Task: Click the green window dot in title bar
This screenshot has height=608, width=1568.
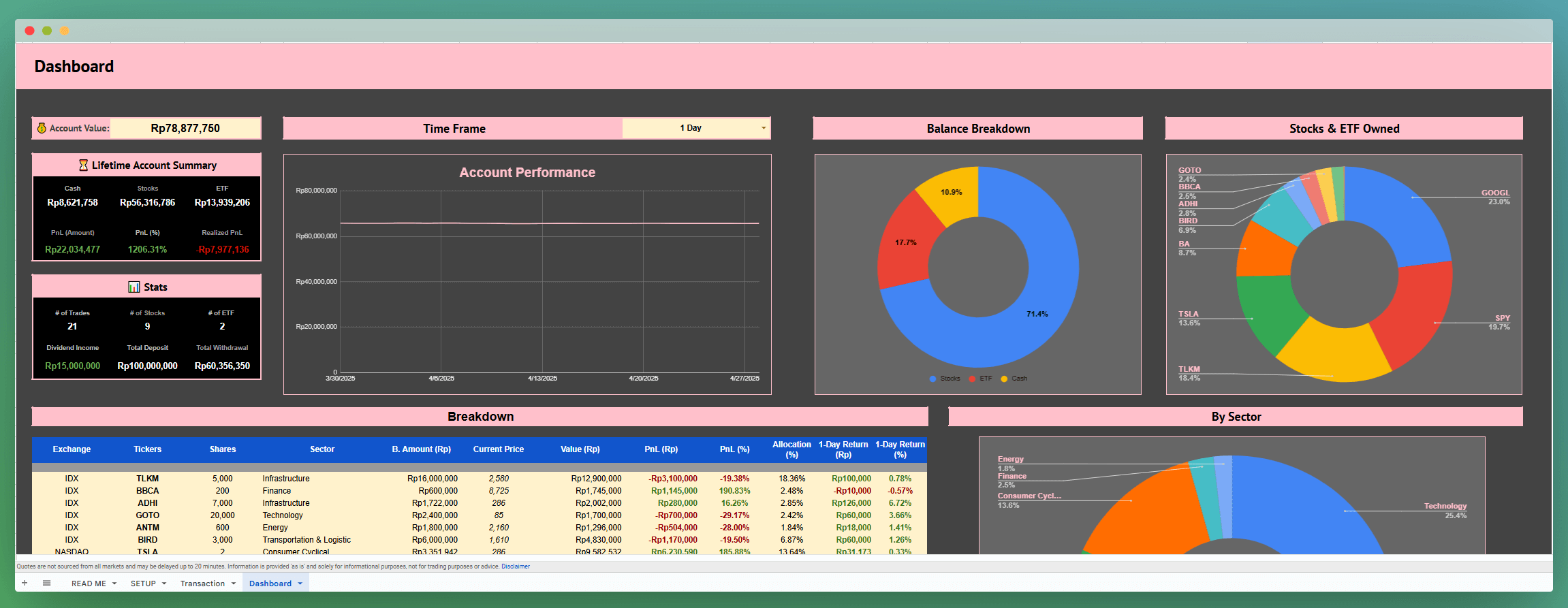Action: tap(47, 31)
